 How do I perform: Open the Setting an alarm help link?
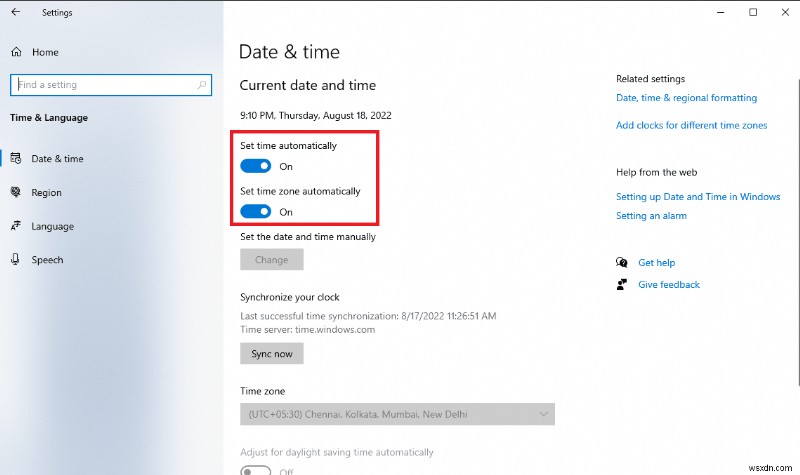click(651, 216)
